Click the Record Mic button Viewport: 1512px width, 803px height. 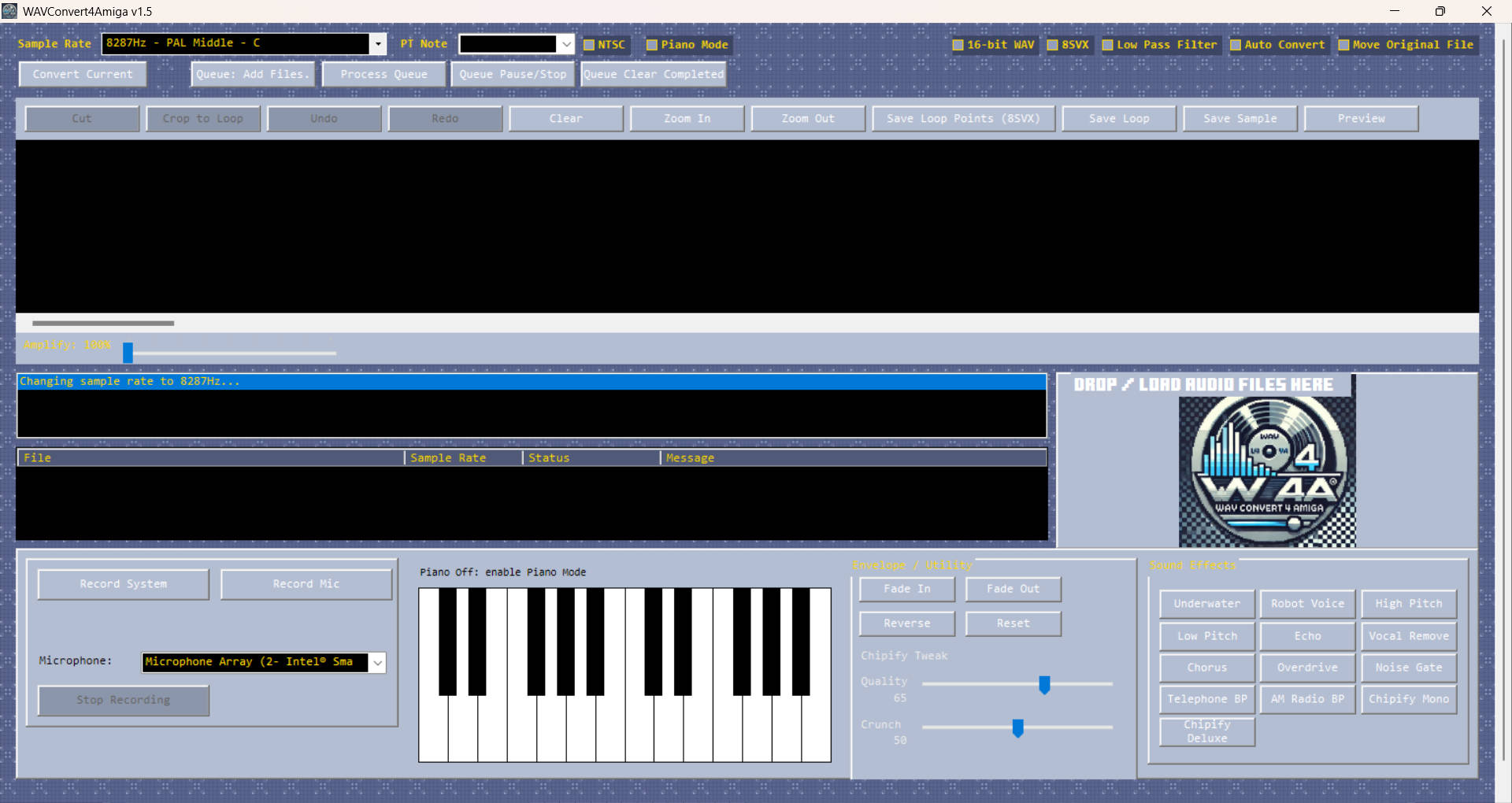coord(306,584)
